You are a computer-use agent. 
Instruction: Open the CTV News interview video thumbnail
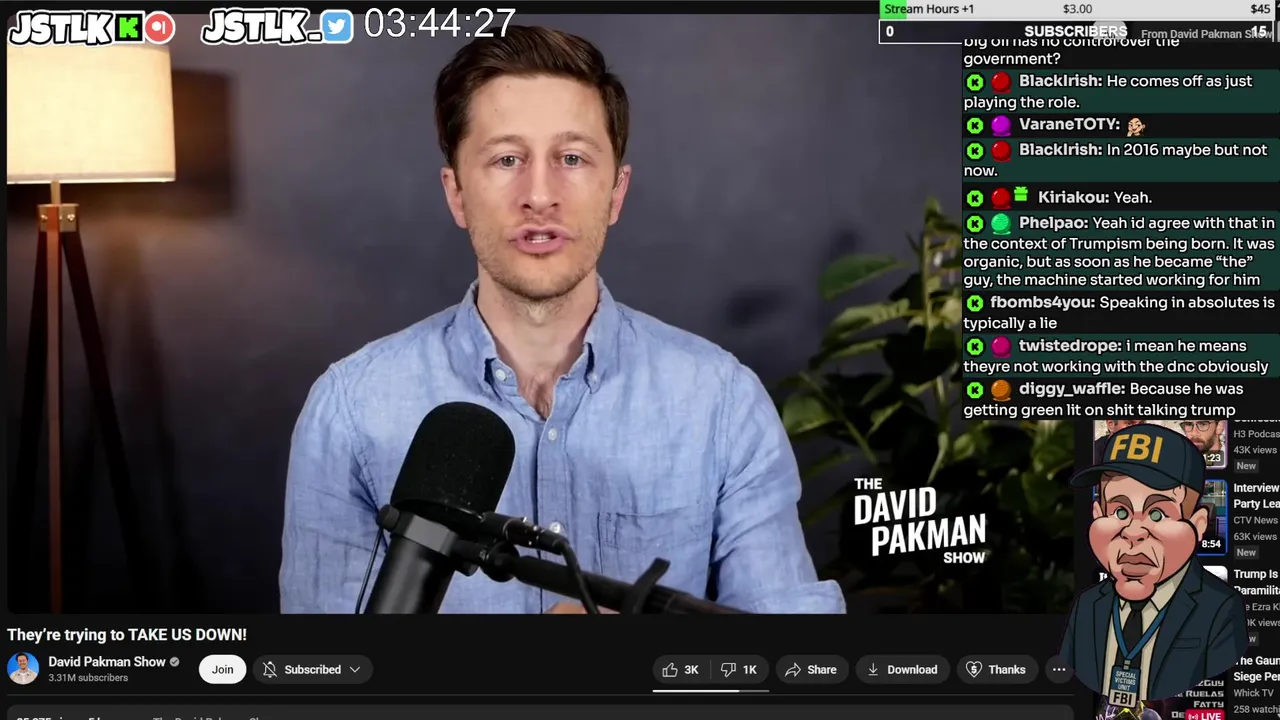coord(1214,517)
